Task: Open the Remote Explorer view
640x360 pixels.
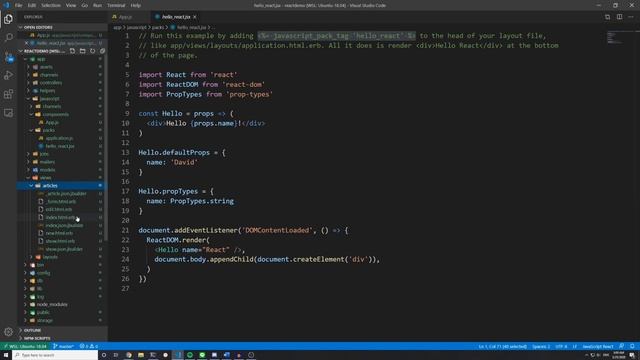Action: (8, 113)
